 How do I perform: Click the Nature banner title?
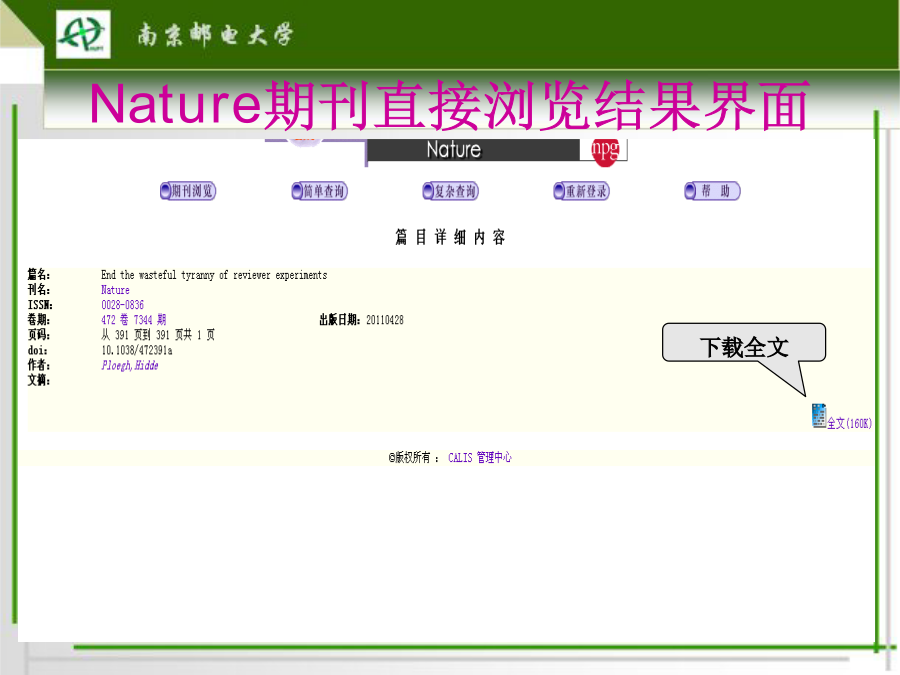click(453, 150)
